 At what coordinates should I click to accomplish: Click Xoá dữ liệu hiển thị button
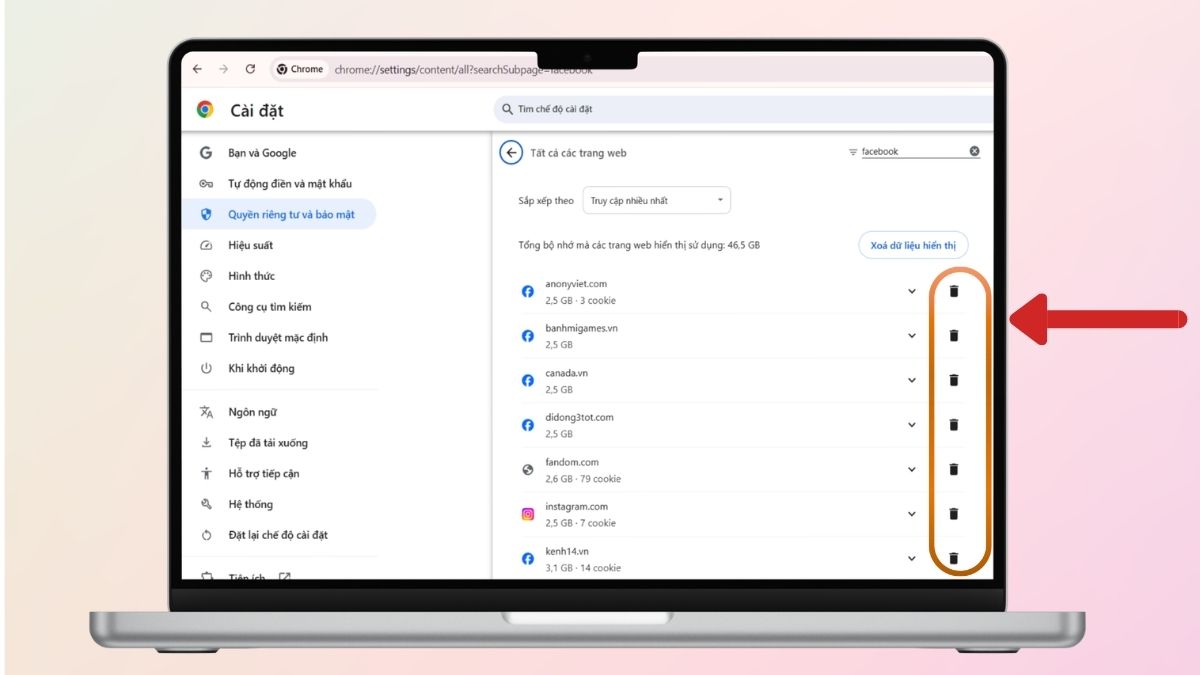tap(913, 245)
